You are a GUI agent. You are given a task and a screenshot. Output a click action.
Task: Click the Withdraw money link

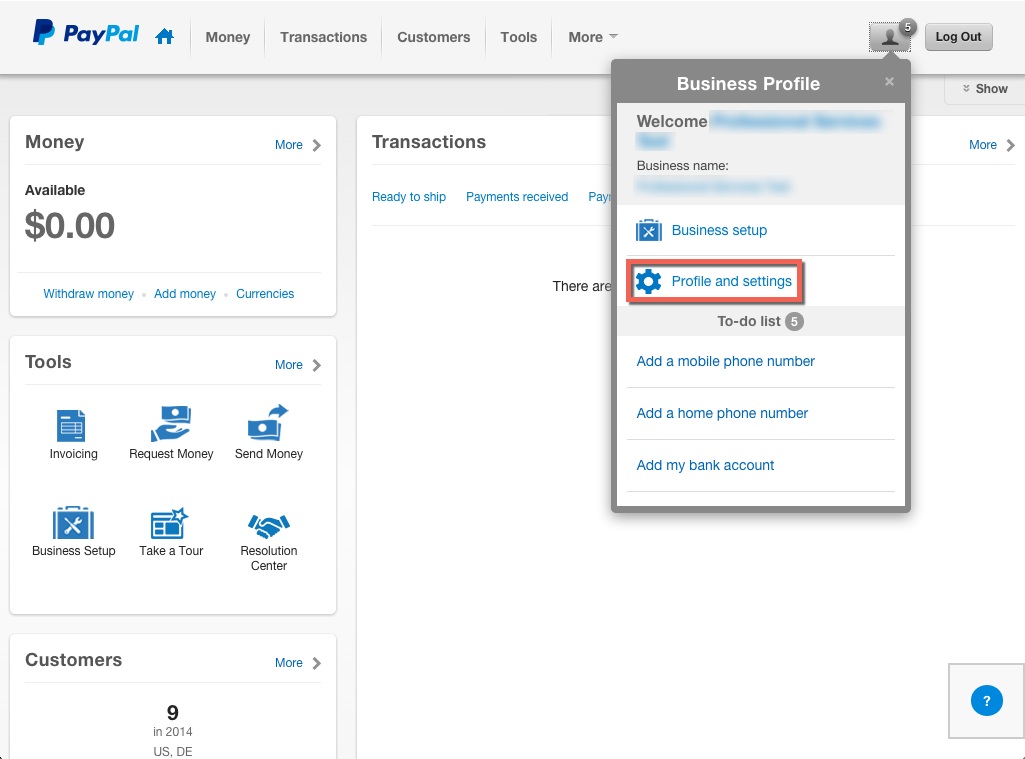click(88, 294)
